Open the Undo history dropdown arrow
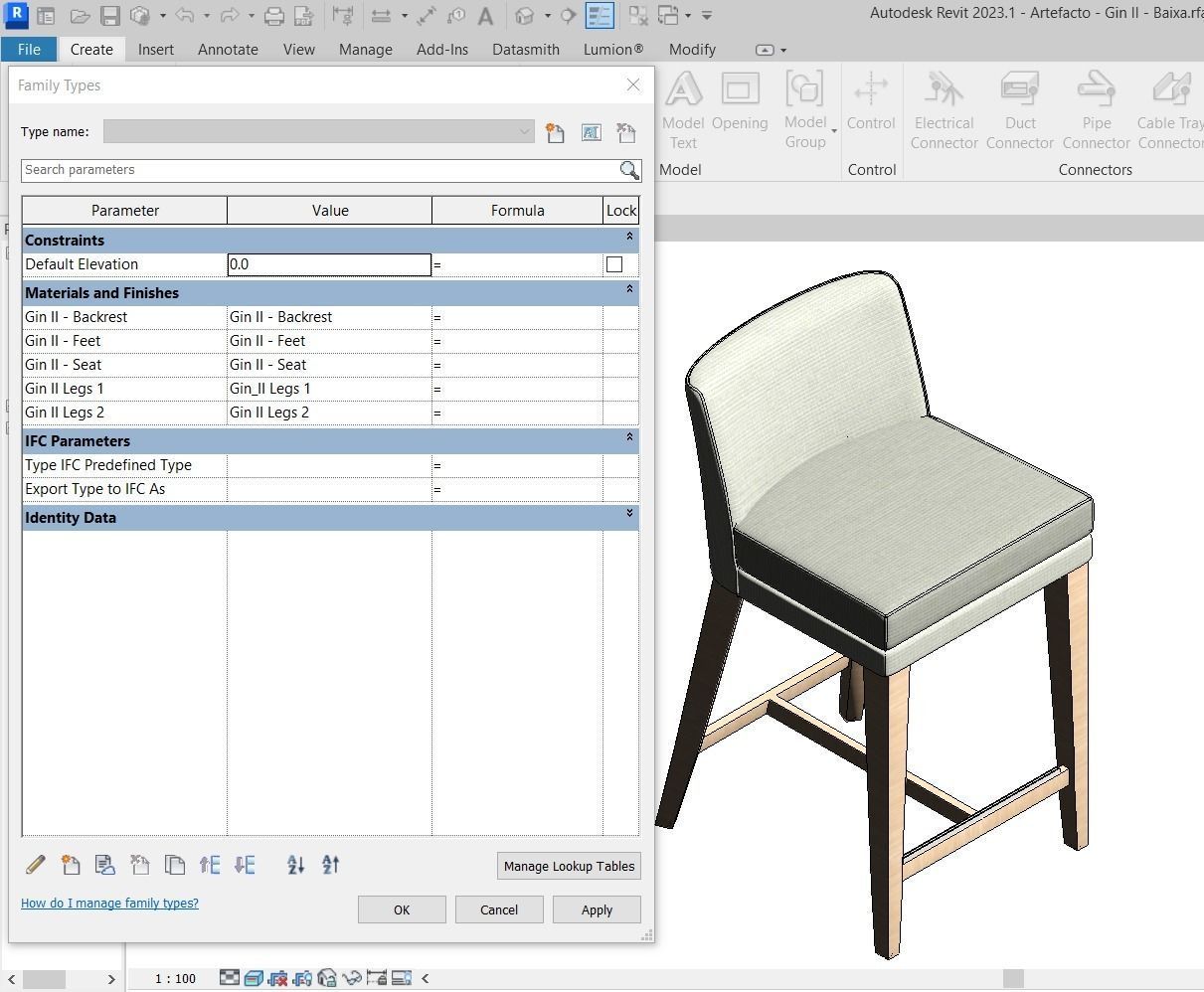The height and width of the screenshot is (992, 1204). pyautogui.click(x=207, y=16)
